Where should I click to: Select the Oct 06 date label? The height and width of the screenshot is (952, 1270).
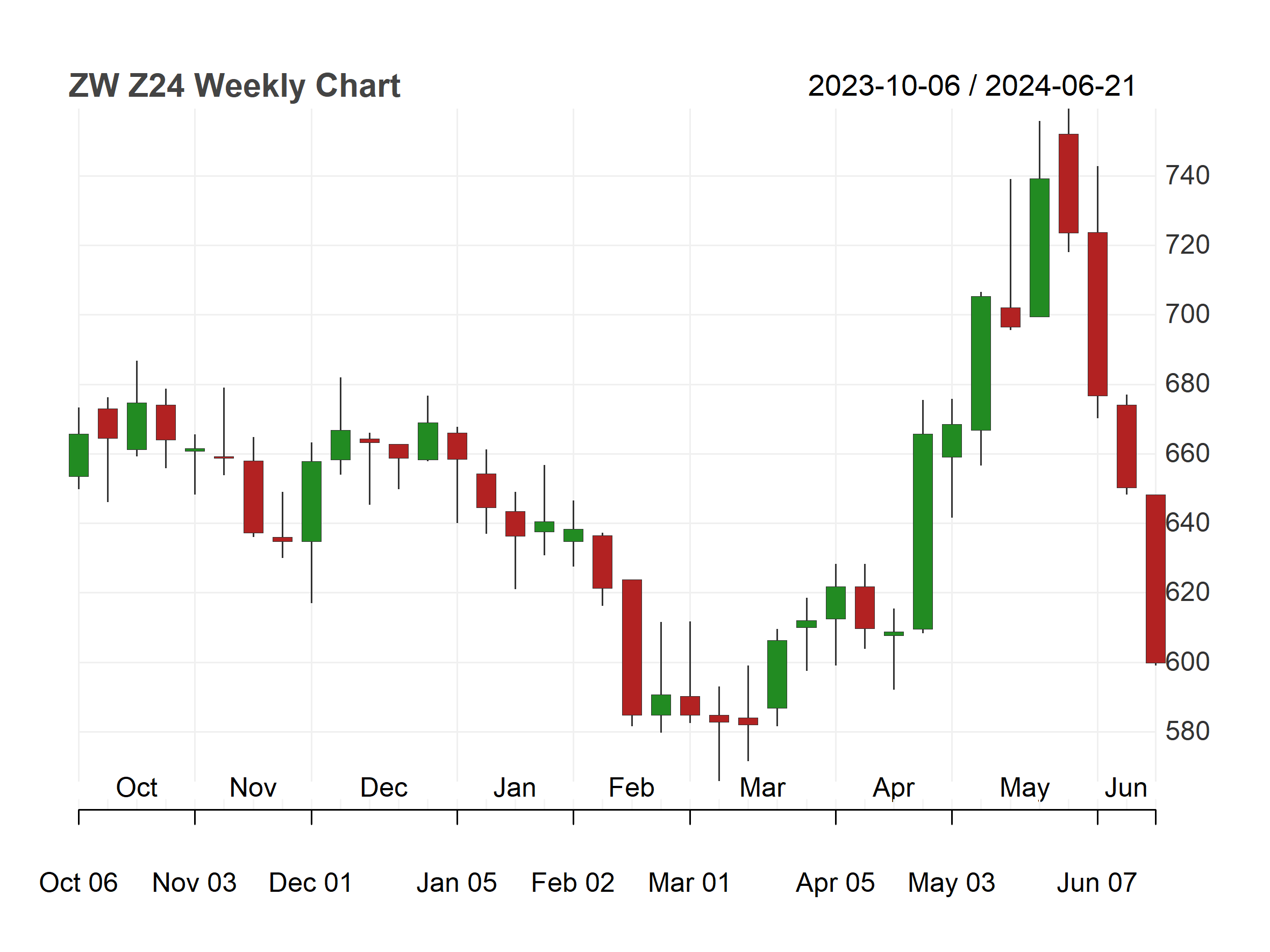tap(78, 883)
